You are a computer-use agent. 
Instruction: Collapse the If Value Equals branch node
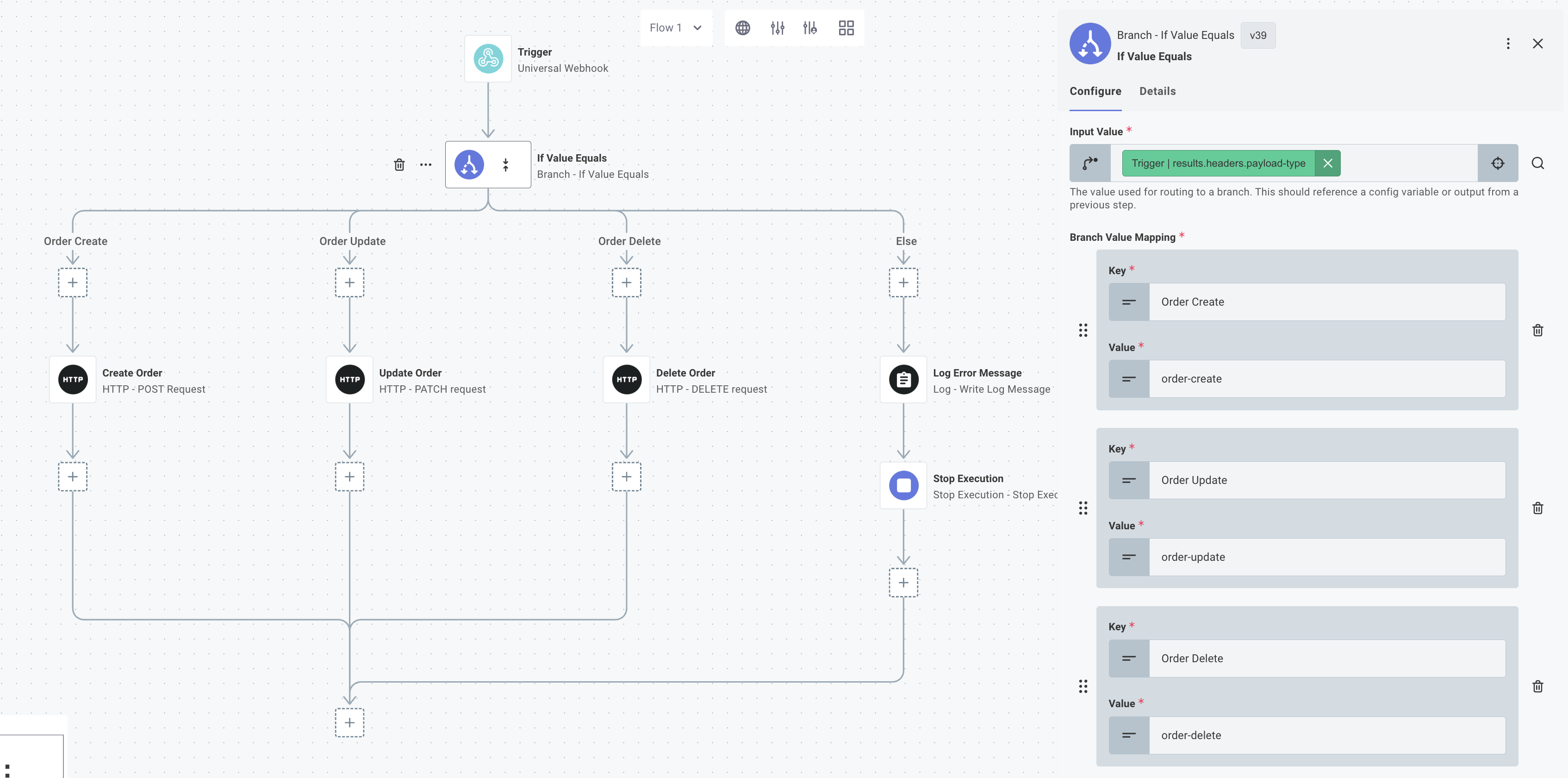(x=505, y=164)
